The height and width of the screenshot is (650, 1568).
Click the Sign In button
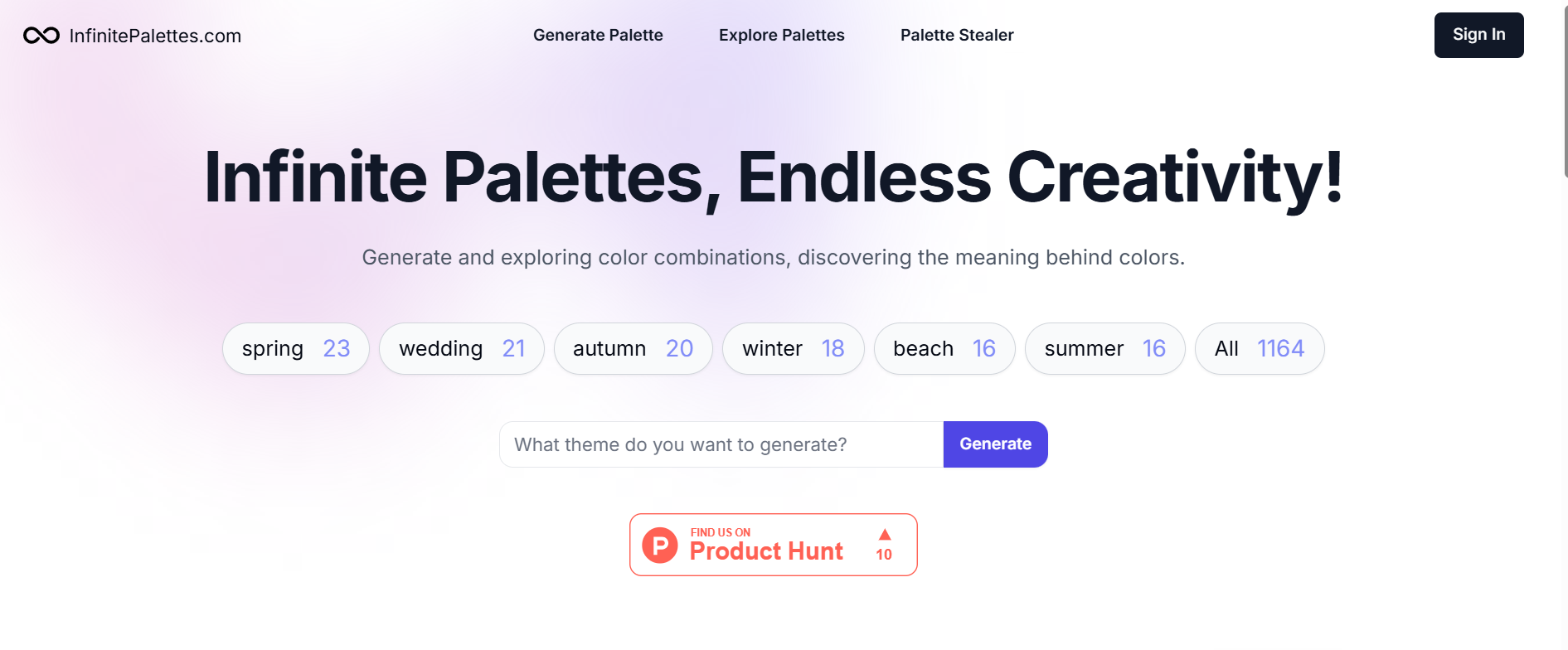[x=1479, y=35]
